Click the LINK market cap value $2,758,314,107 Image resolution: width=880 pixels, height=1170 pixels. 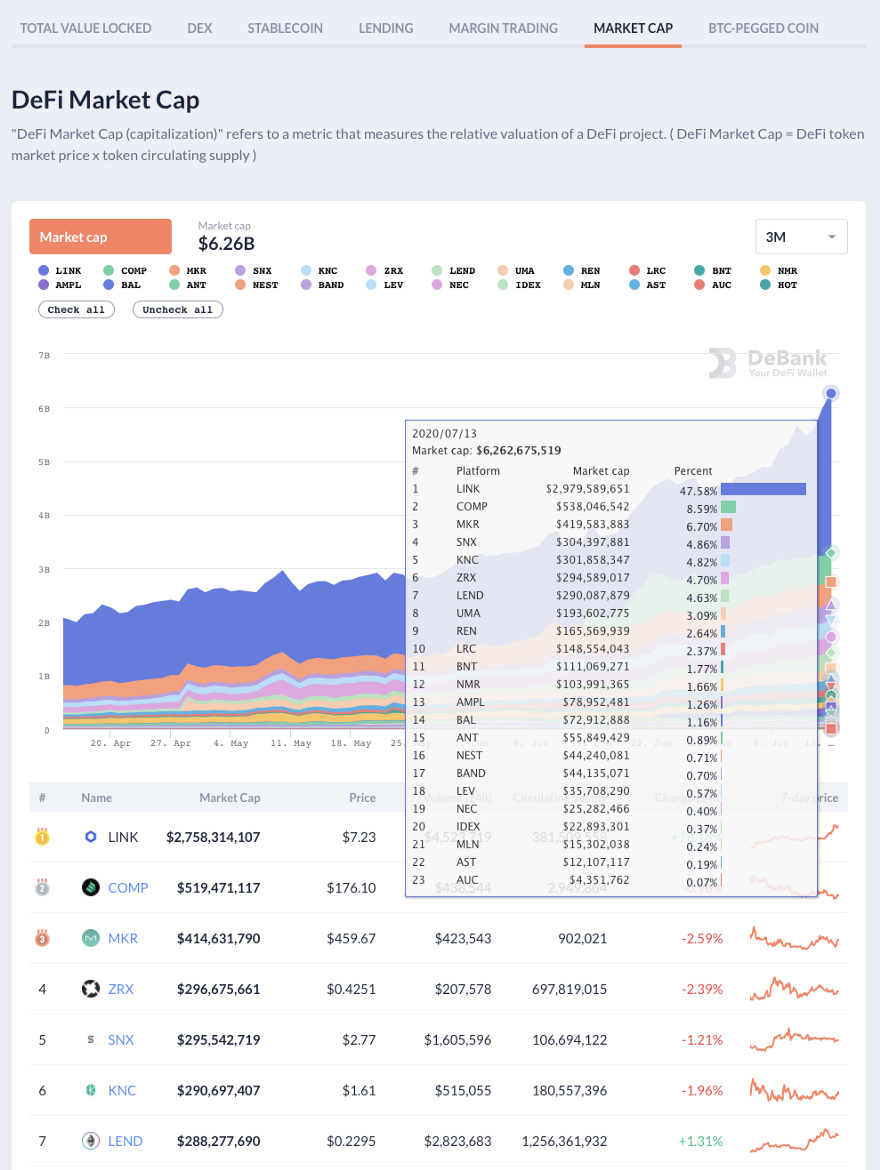(x=213, y=837)
